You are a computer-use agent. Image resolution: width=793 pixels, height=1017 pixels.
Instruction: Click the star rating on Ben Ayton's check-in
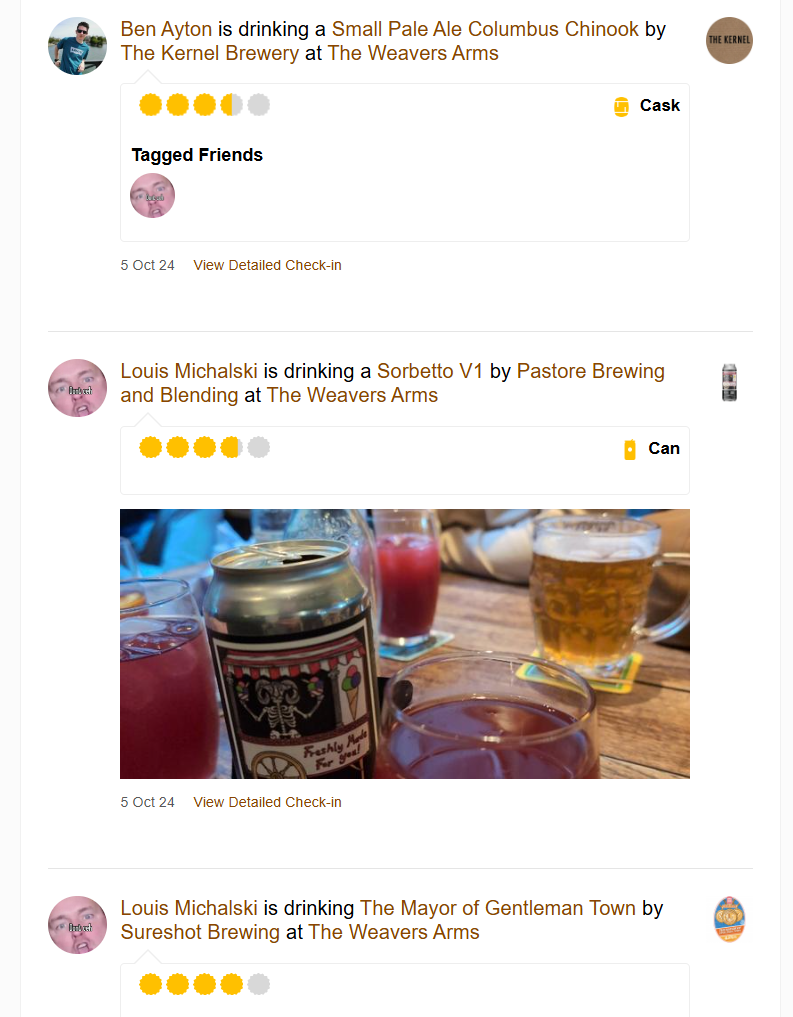(205, 105)
